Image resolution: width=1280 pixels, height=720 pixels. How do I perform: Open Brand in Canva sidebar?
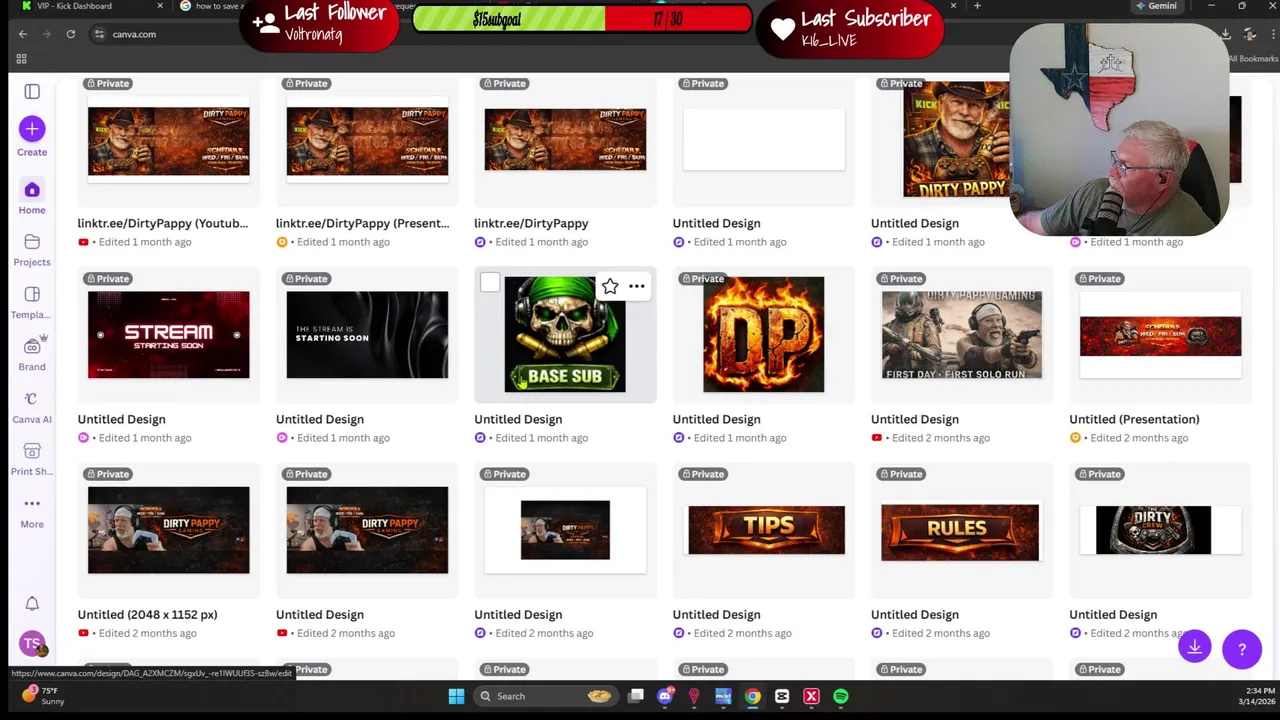(x=32, y=353)
